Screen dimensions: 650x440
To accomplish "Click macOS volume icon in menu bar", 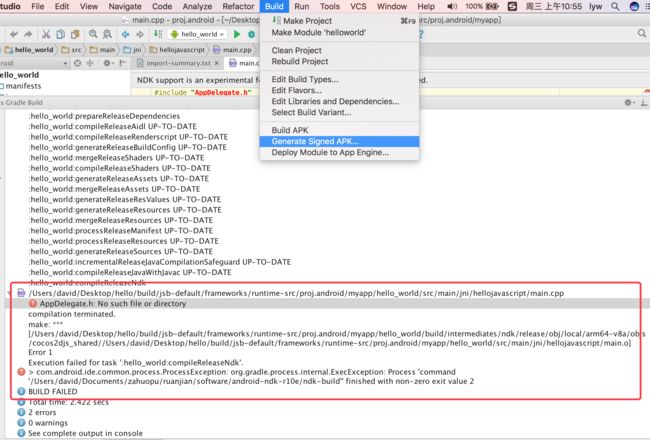I will 452,6.
